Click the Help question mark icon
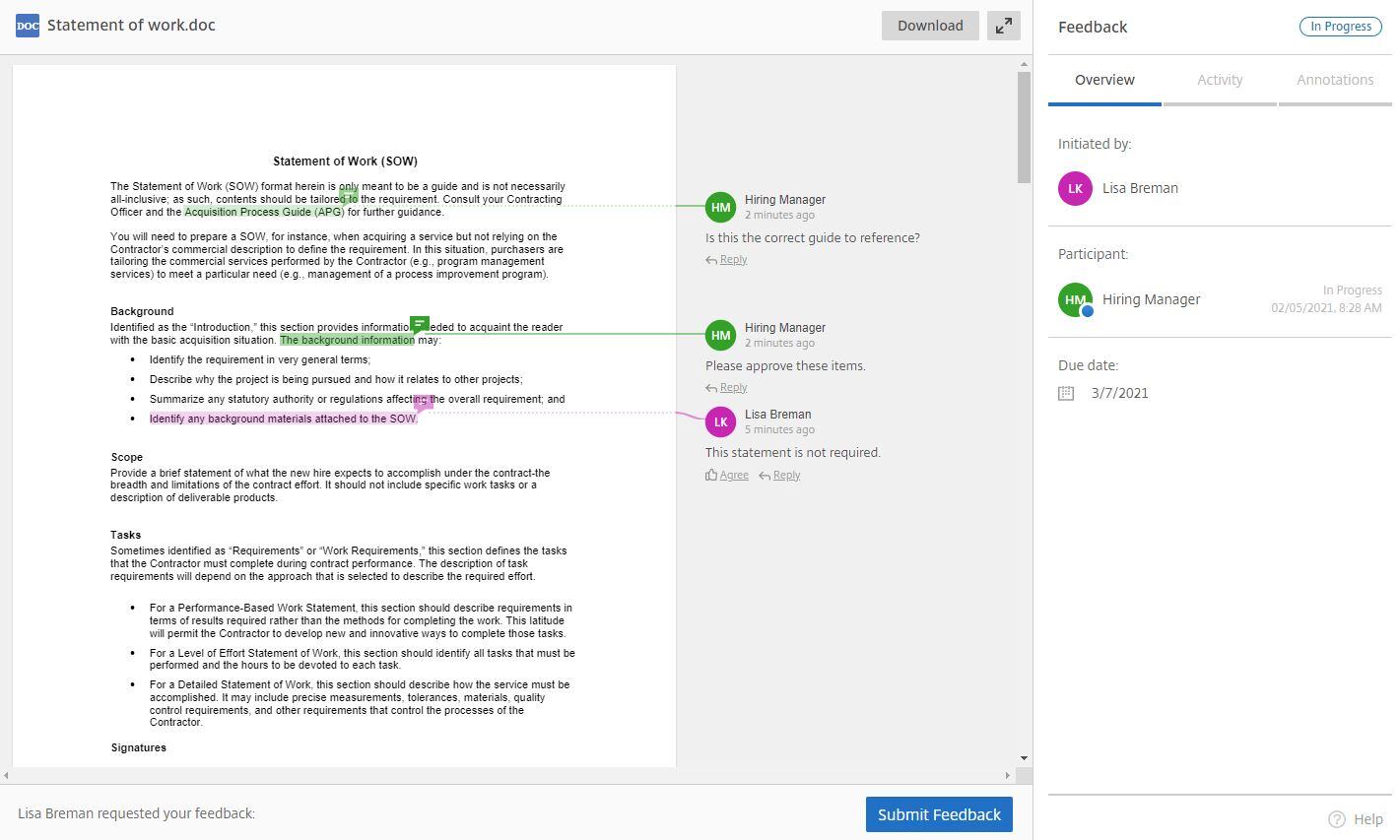1400x840 pixels. click(x=1337, y=819)
